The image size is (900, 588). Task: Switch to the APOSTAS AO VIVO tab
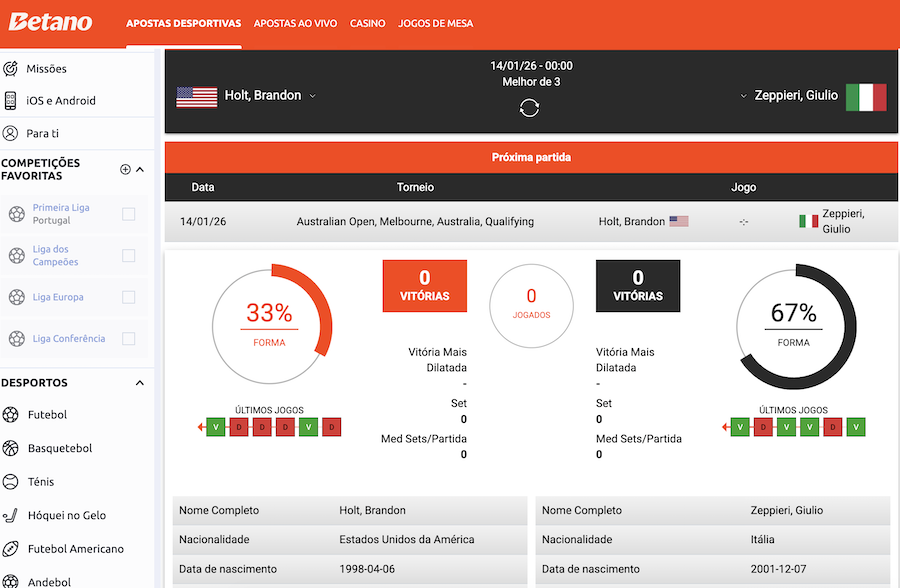[295, 23]
